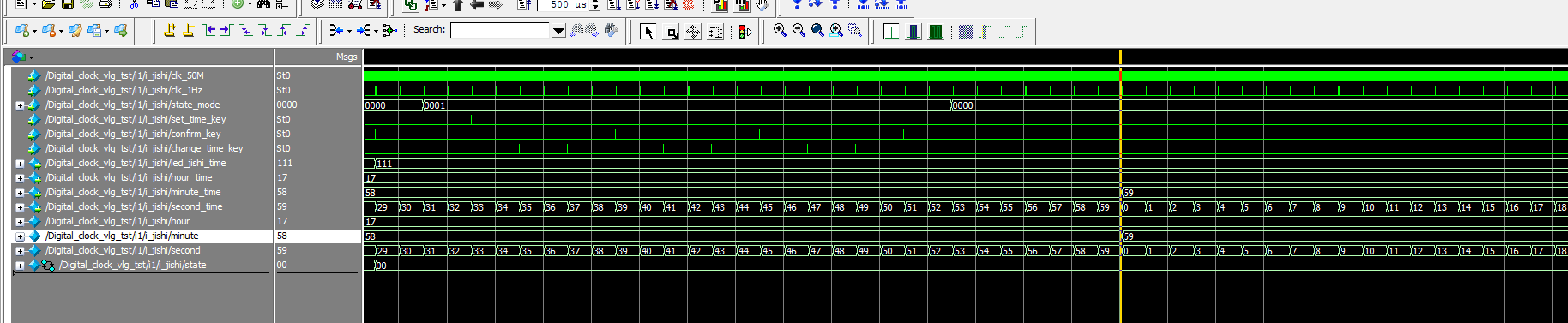Expand the led_jishi_time signal bus
The width and height of the screenshot is (1568, 323).
[x=20, y=164]
